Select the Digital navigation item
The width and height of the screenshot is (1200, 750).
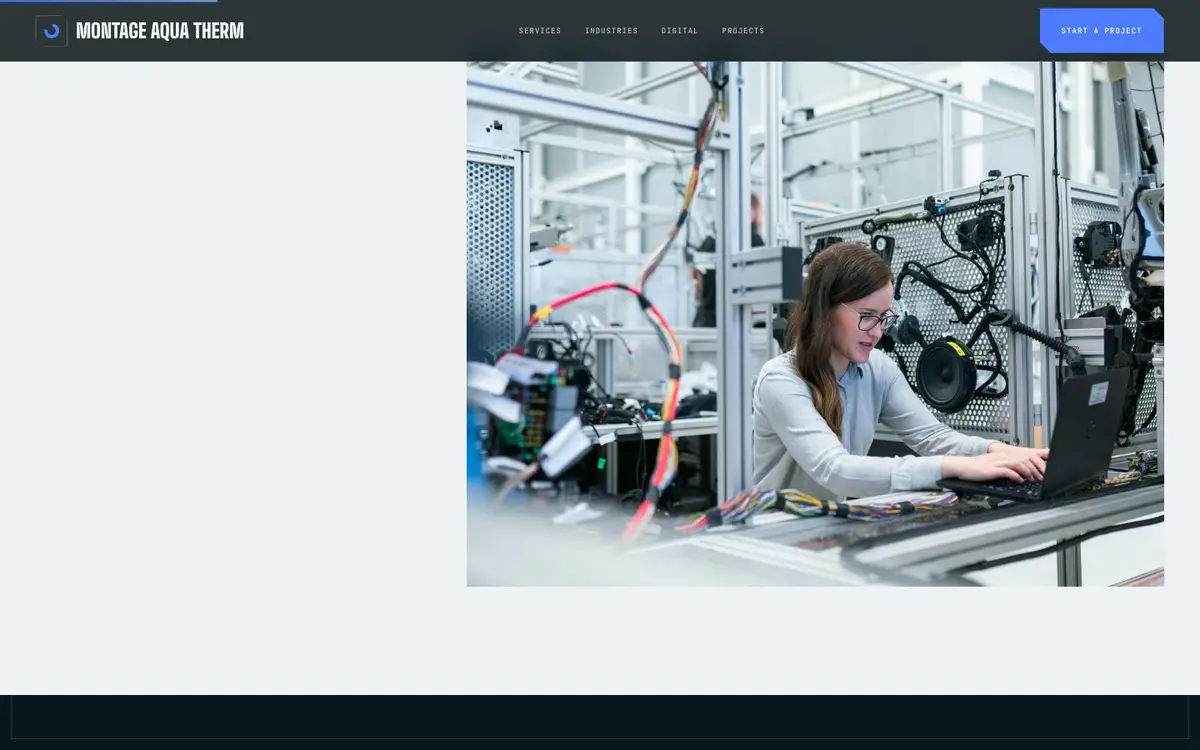pos(680,31)
